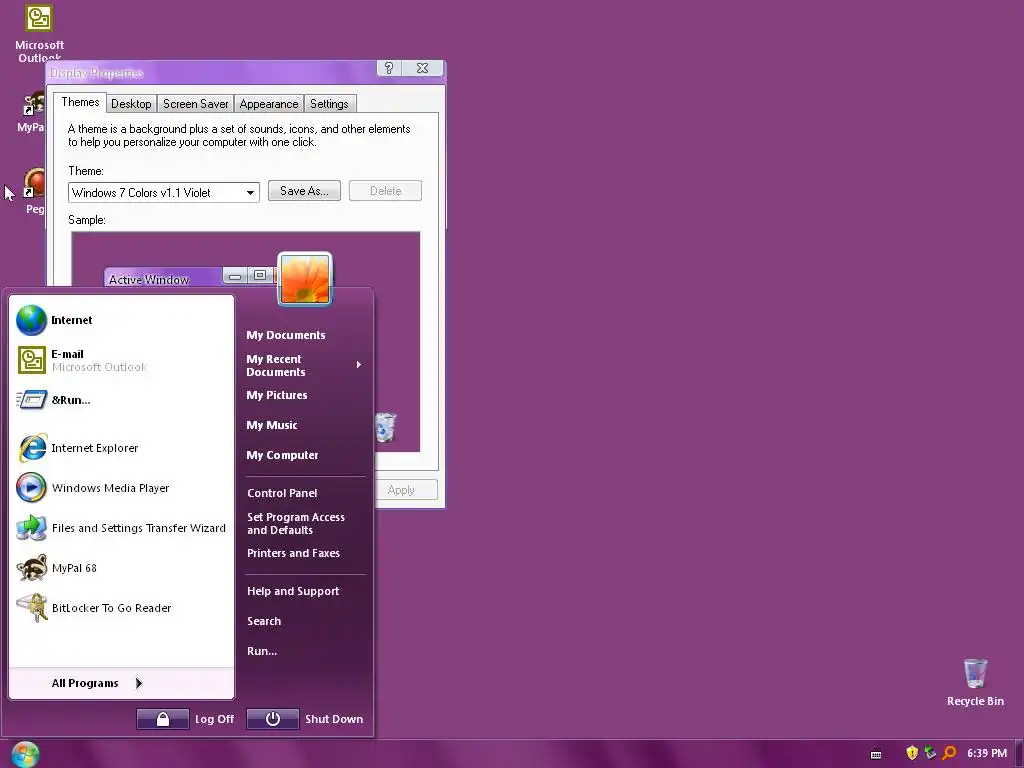Open Microsoft Outlook desktop shortcut icon
Screen dimensions: 1024x768
click(39, 18)
